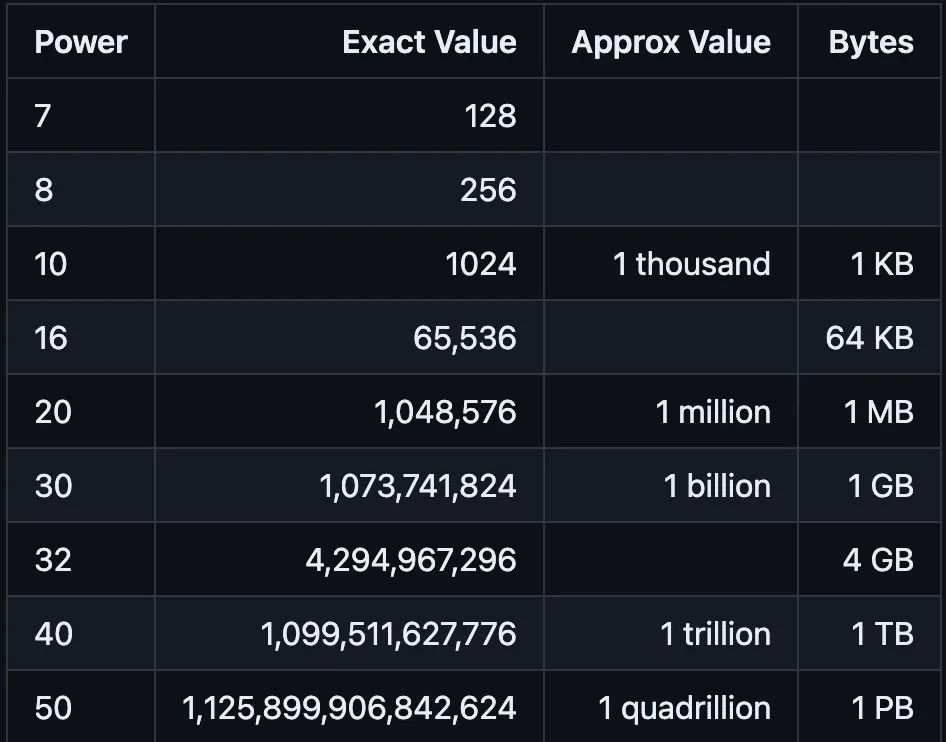
Task: Click the Bytes column header
Action: point(871,42)
